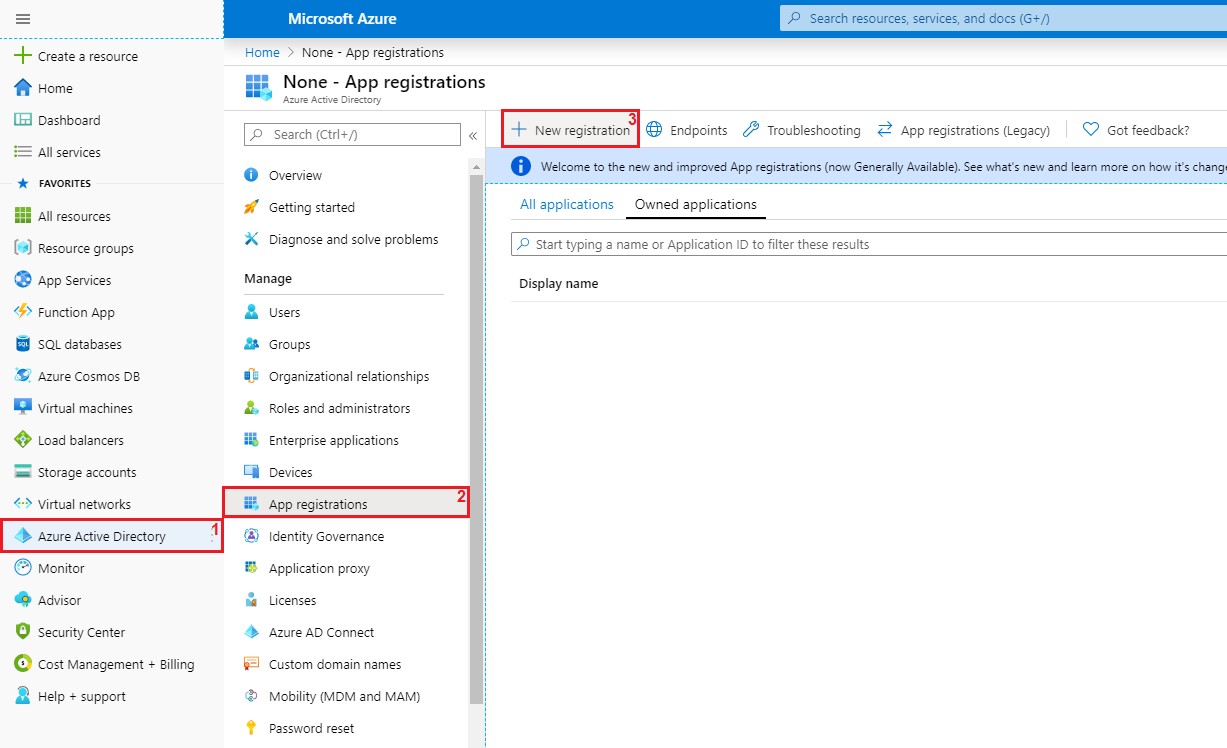Click the Cost Management + Billing icon
The height and width of the screenshot is (748, 1227).
point(23,664)
